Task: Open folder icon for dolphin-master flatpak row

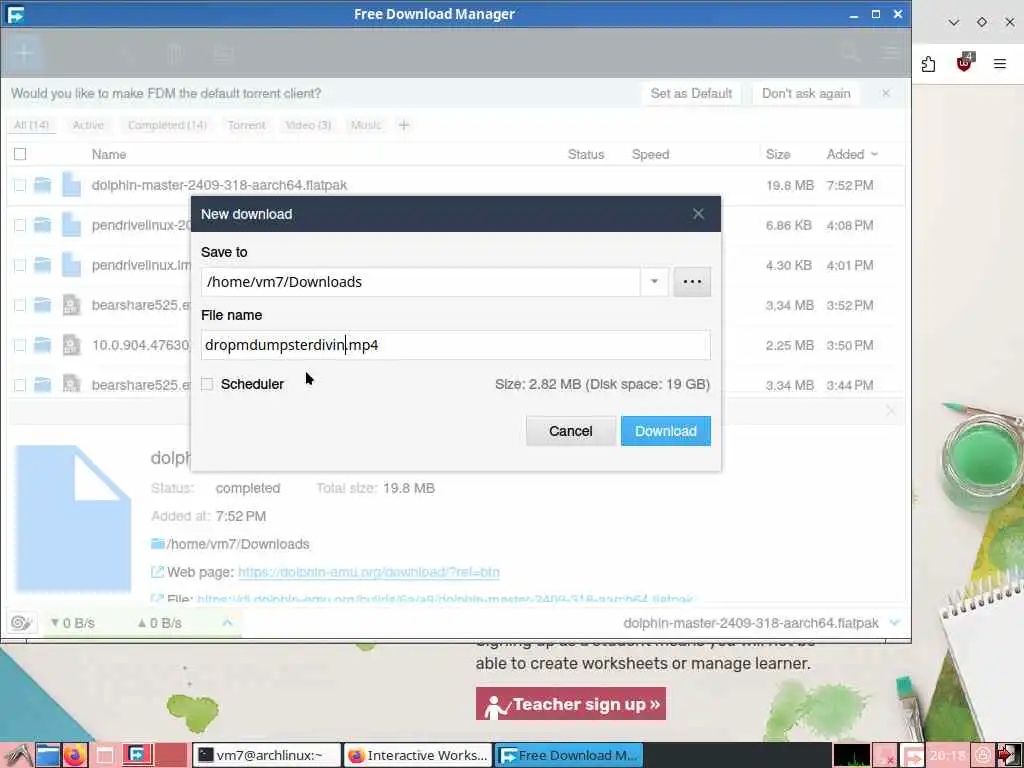Action: (x=42, y=185)
